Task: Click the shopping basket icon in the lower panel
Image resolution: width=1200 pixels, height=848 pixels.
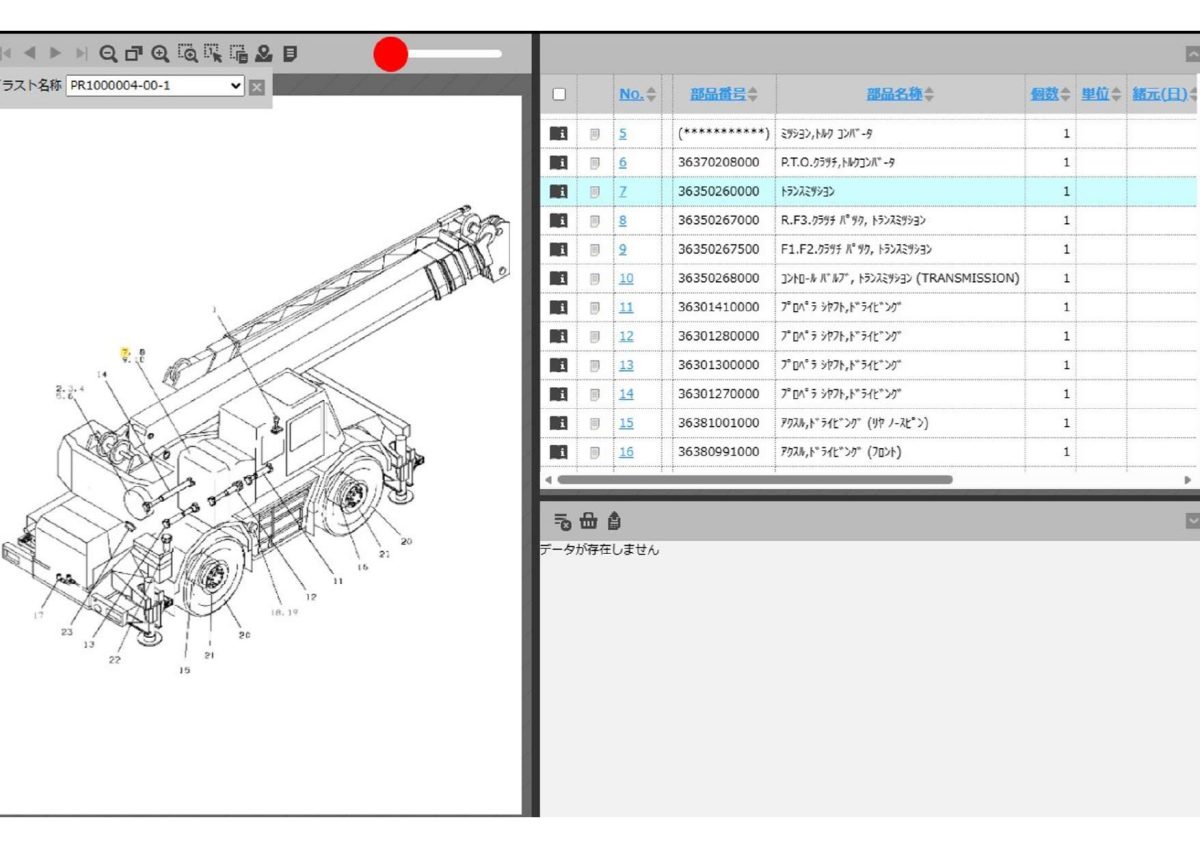Action: click(x=588, y=521)
